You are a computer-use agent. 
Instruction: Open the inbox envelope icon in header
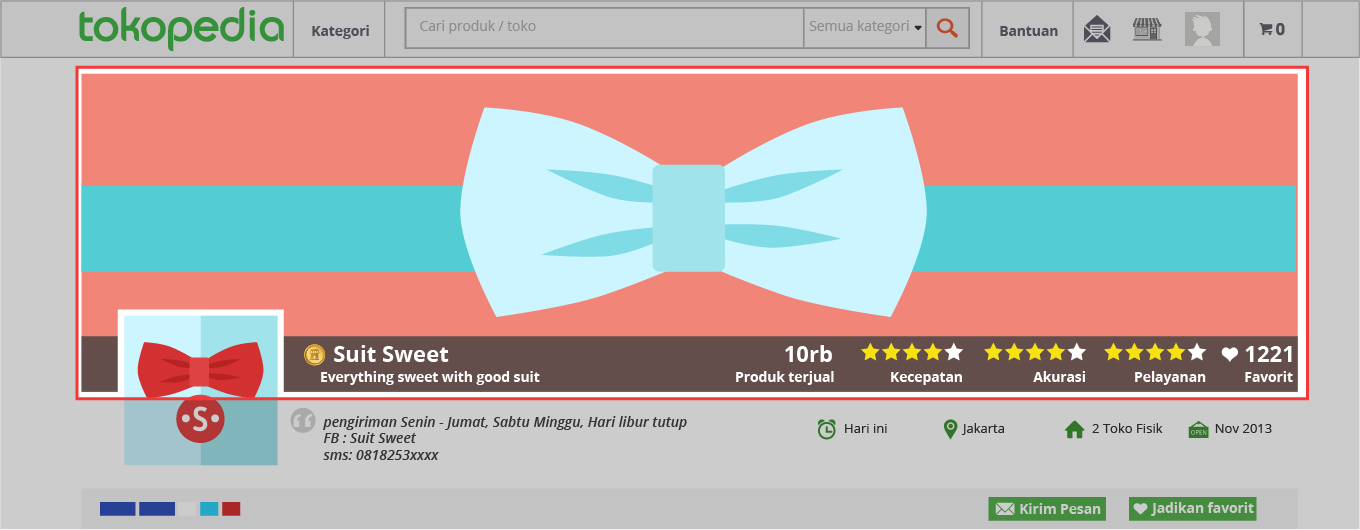[x=1097, y=30]
